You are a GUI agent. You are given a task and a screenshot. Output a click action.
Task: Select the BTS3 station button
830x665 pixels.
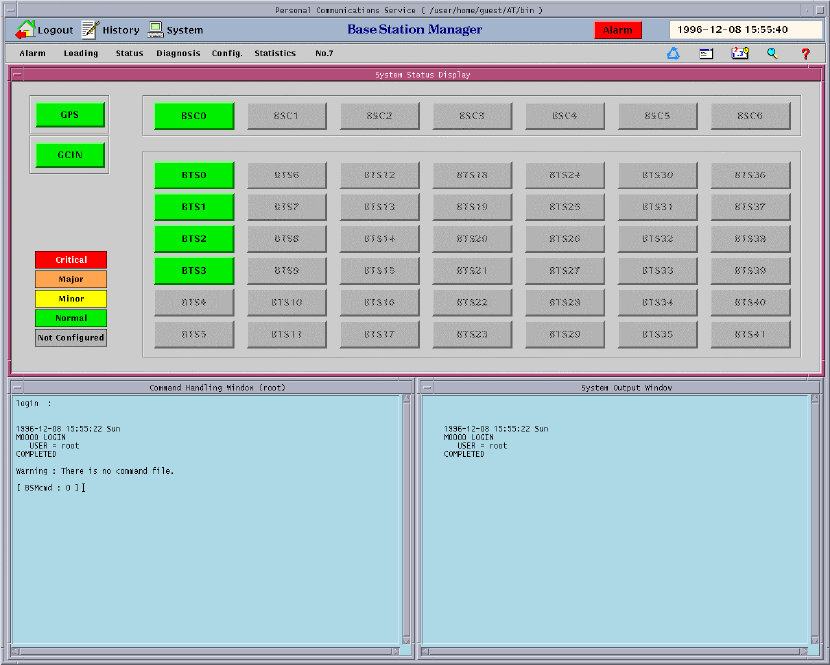pos(194,270)
